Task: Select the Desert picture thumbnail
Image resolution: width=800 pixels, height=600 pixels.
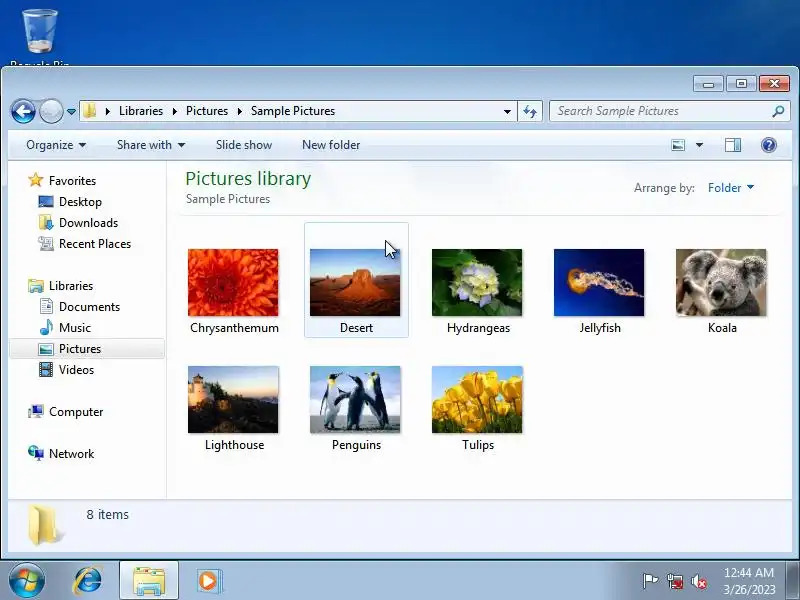Action: 355,283
